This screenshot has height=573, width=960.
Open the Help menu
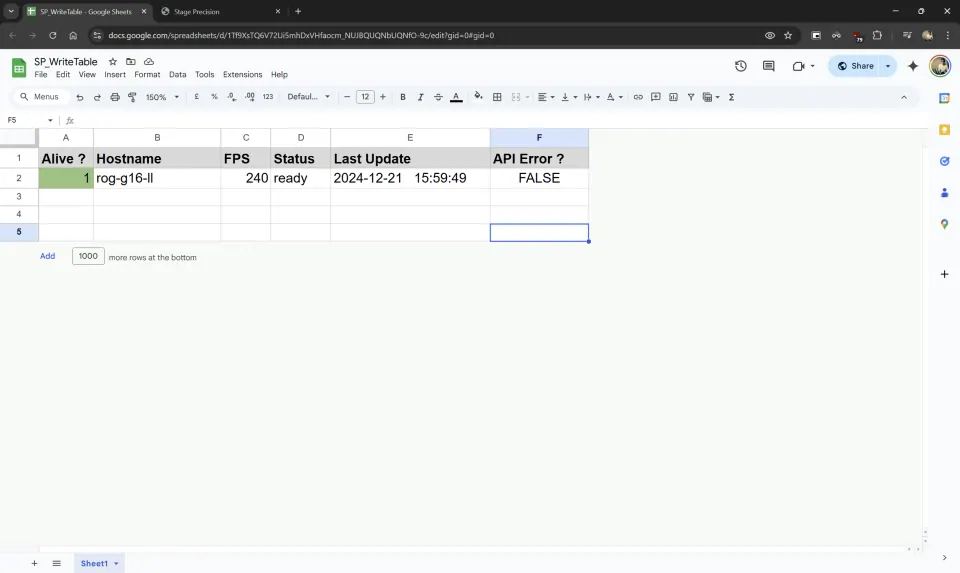[x=279, y=75]
